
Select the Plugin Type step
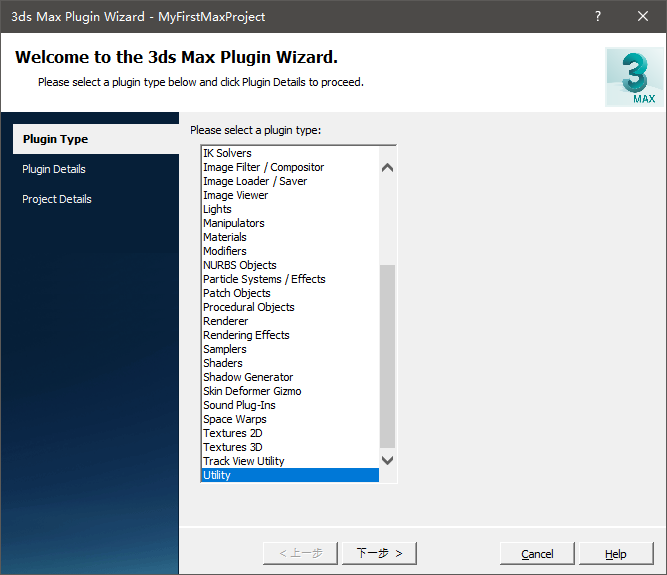click(x=55, y=139)
